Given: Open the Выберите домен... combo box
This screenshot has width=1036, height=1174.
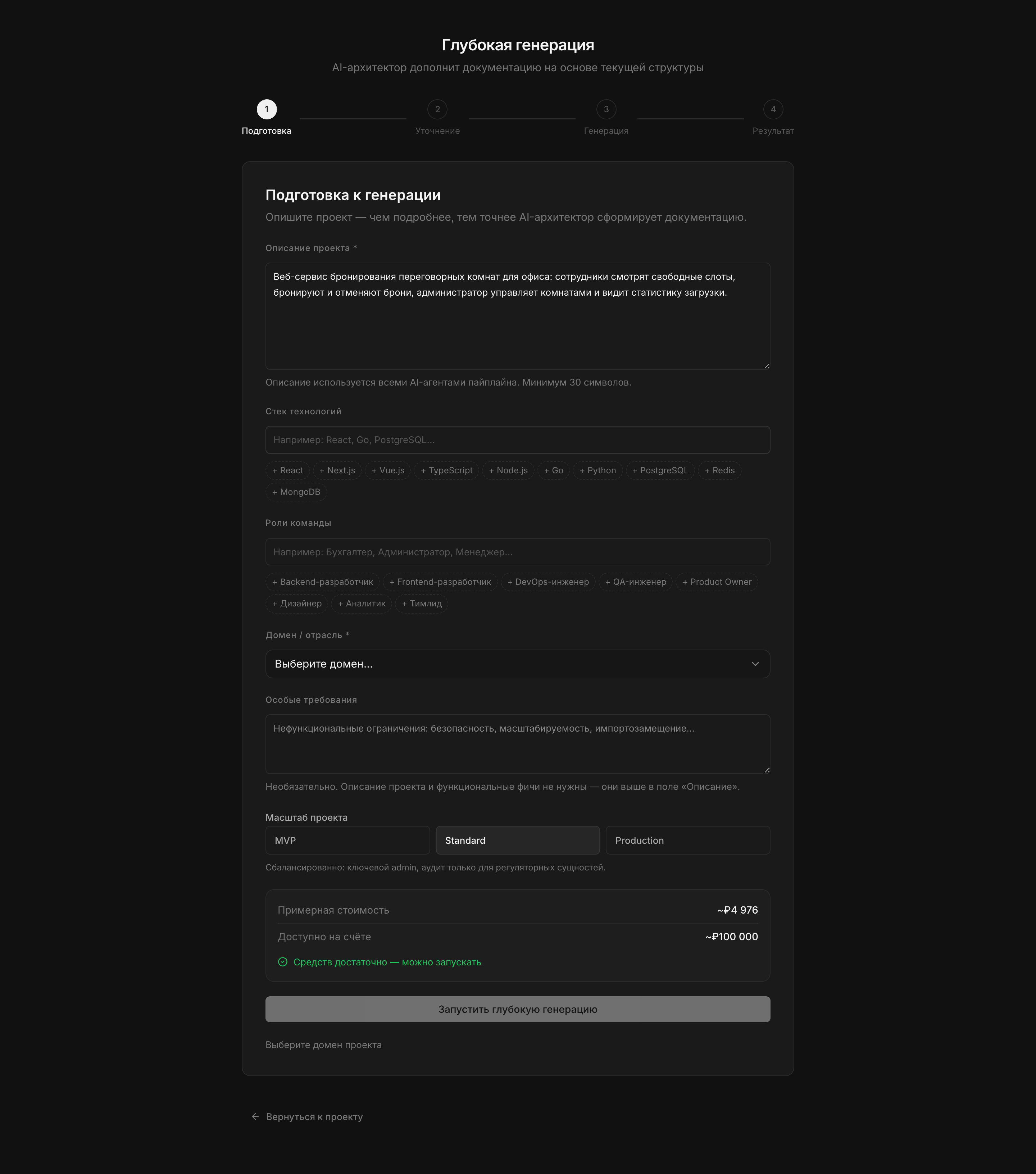Looking at the screenshot, I should tap(517, 664).
